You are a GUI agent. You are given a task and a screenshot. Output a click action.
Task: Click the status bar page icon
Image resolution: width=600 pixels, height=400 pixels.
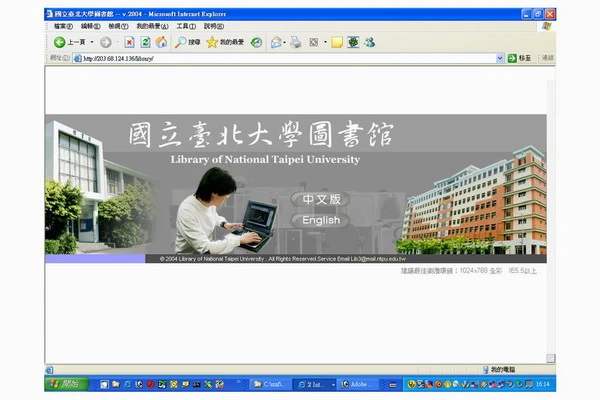(49, 370)
